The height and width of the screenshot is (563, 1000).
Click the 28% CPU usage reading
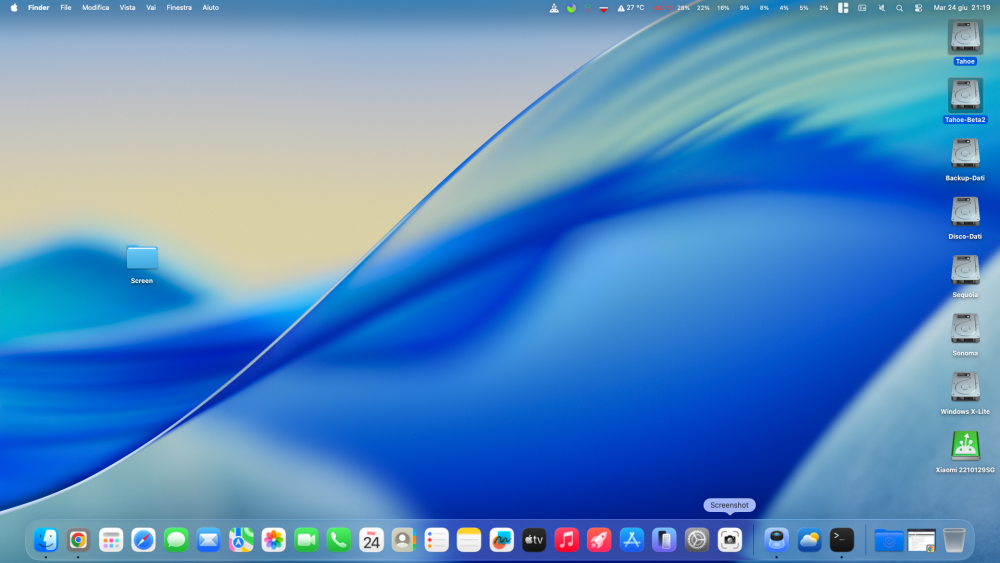683,8
